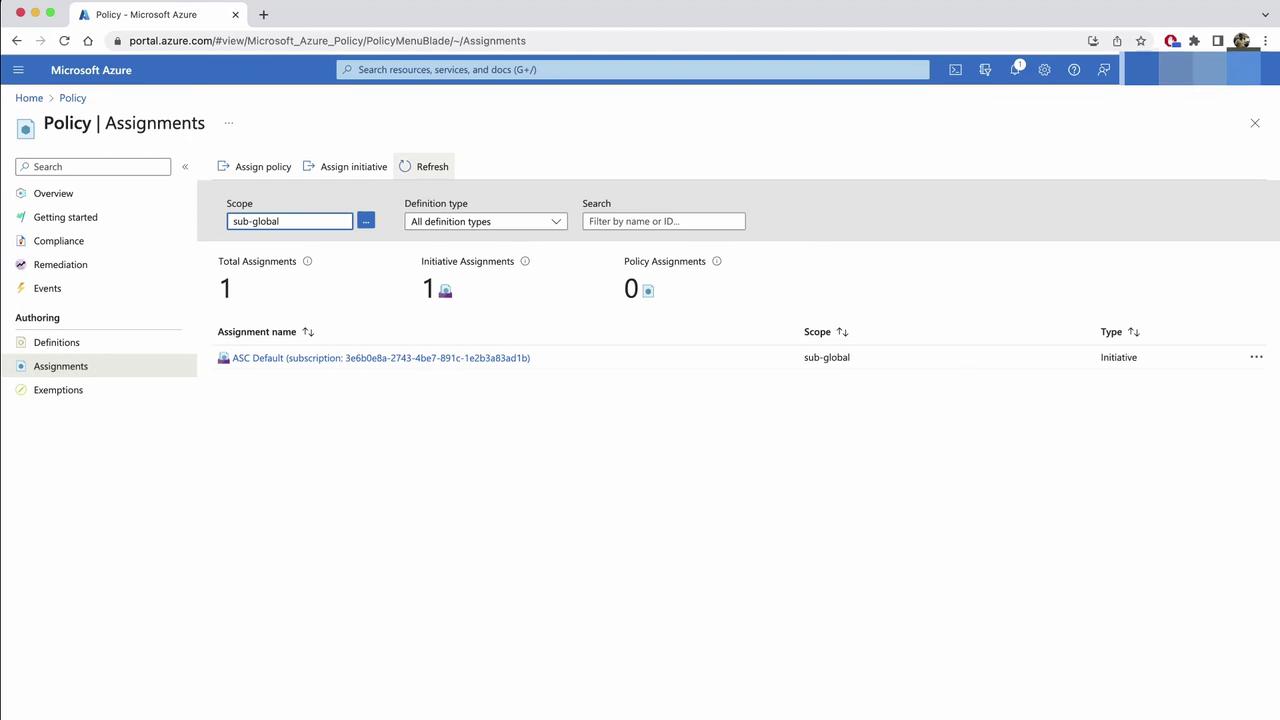Reload the page in the browser
Image resolution: width=1280 pixels, height=720 pixels.
64,41
